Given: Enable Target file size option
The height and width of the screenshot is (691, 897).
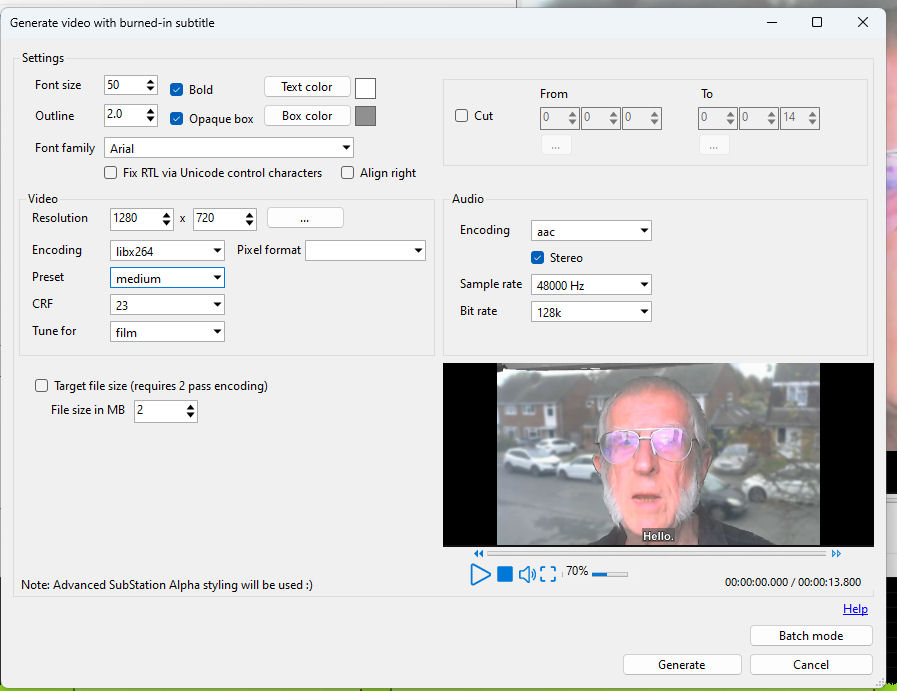Looking at the screenshot, I should [42, 386].
